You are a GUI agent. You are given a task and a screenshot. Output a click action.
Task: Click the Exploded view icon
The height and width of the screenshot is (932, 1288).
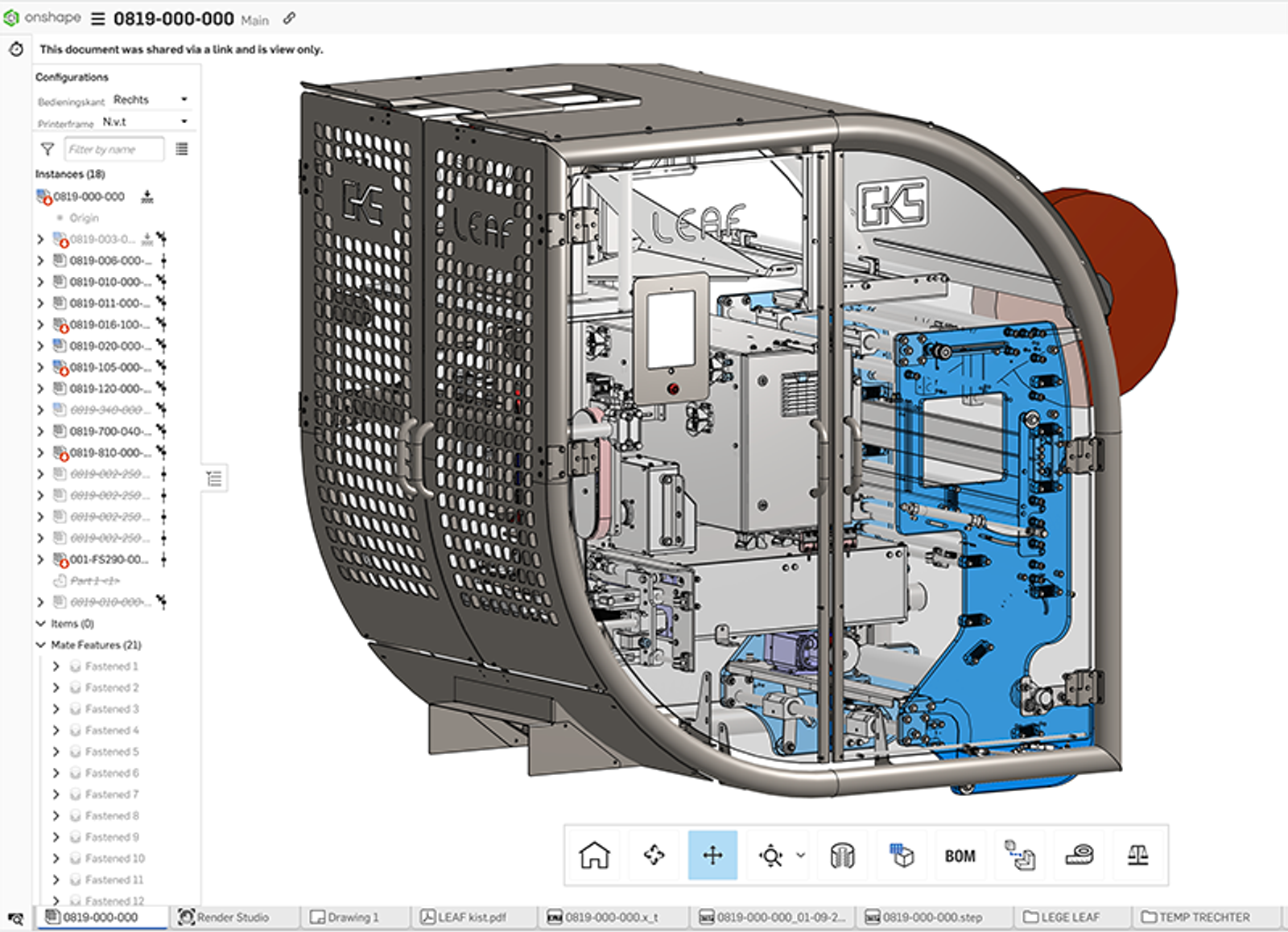point(899,856)
